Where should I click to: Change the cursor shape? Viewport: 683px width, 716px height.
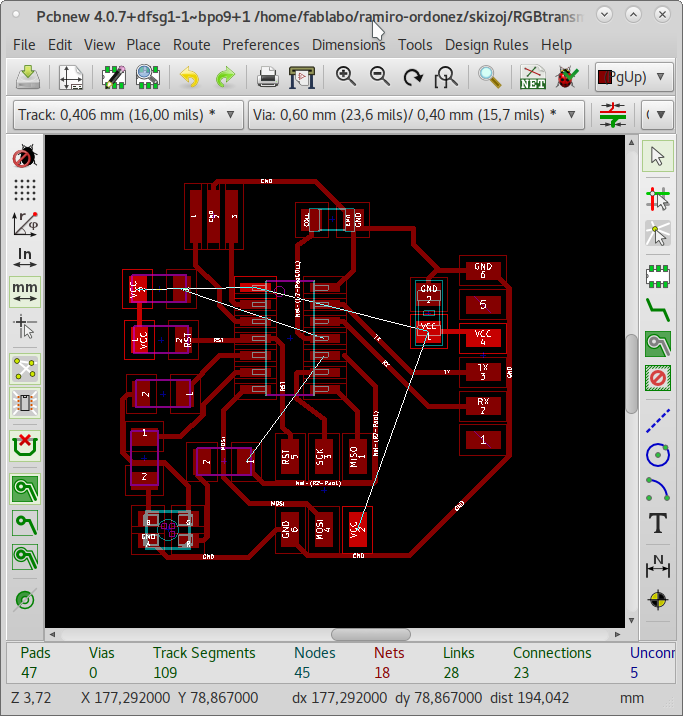25,326
